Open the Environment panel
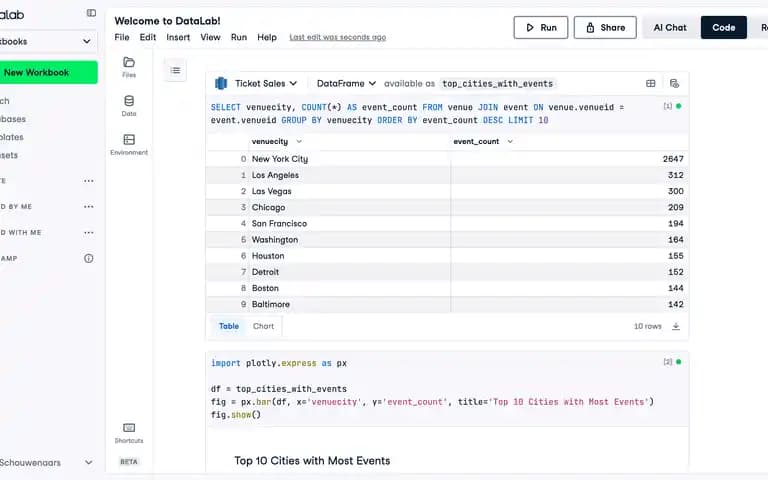 click(x=129, y=144)
